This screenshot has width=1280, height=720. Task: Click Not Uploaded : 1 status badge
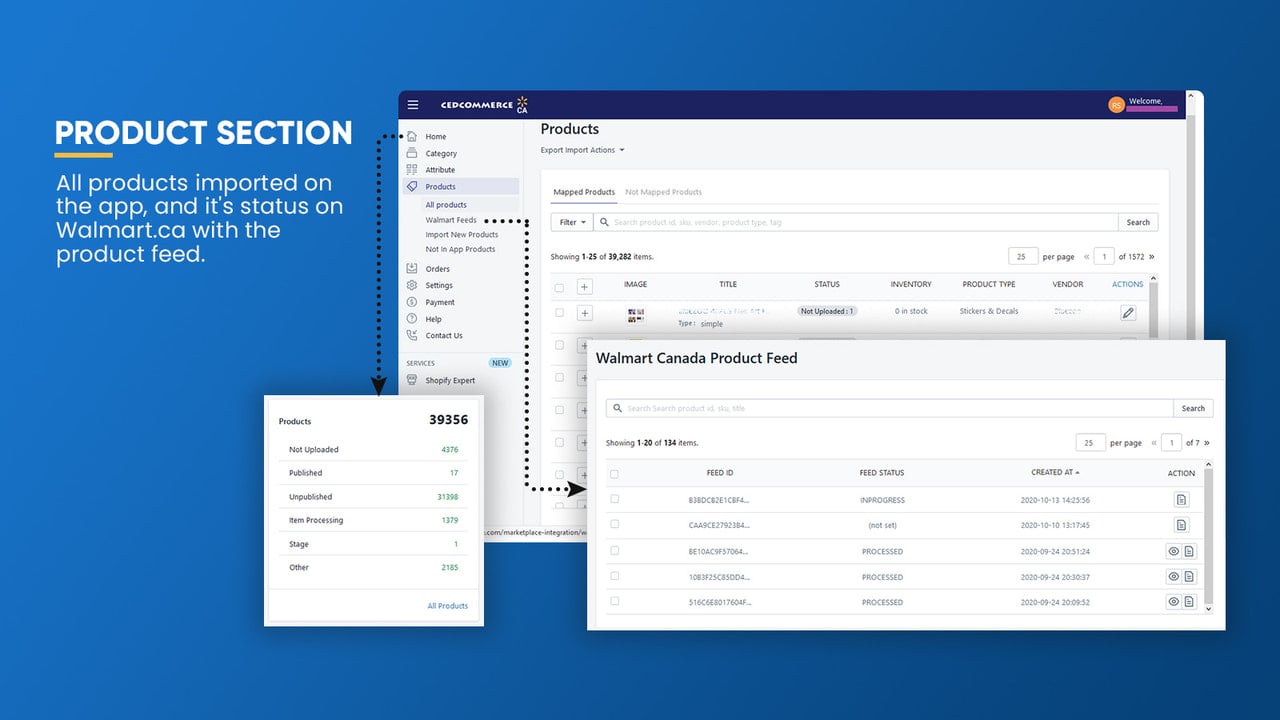pyautogui.click(x=827, y=311)
